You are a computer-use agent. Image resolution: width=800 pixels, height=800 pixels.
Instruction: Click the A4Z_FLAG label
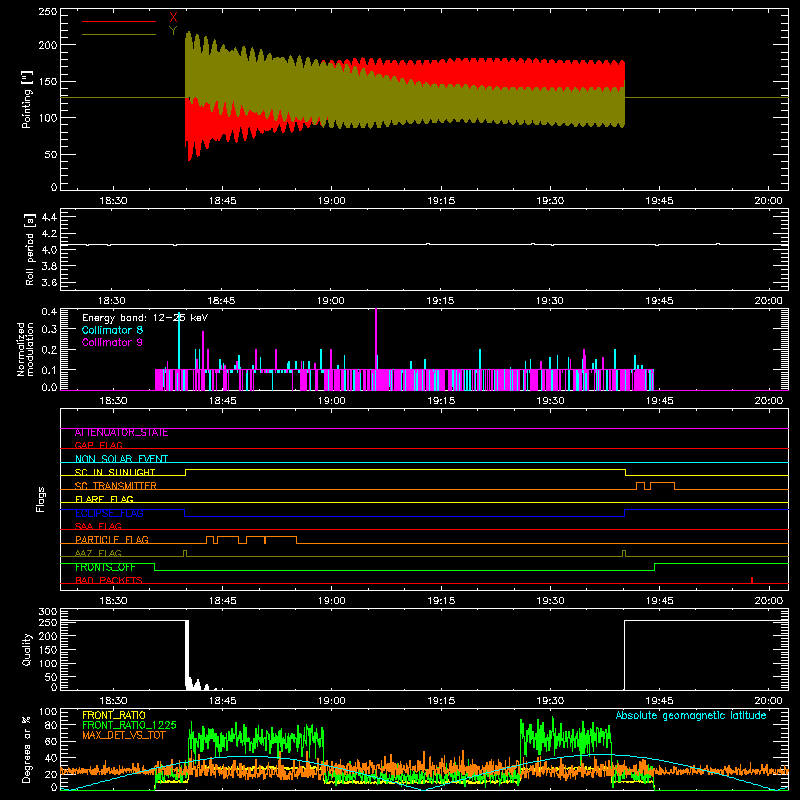(98, 553)
